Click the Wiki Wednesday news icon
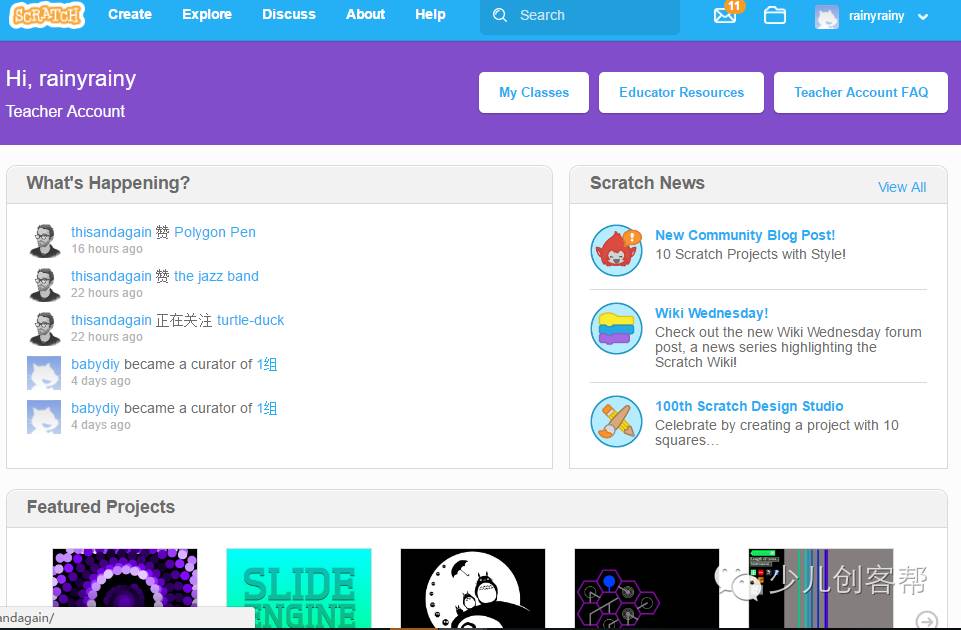 [617, 328]
